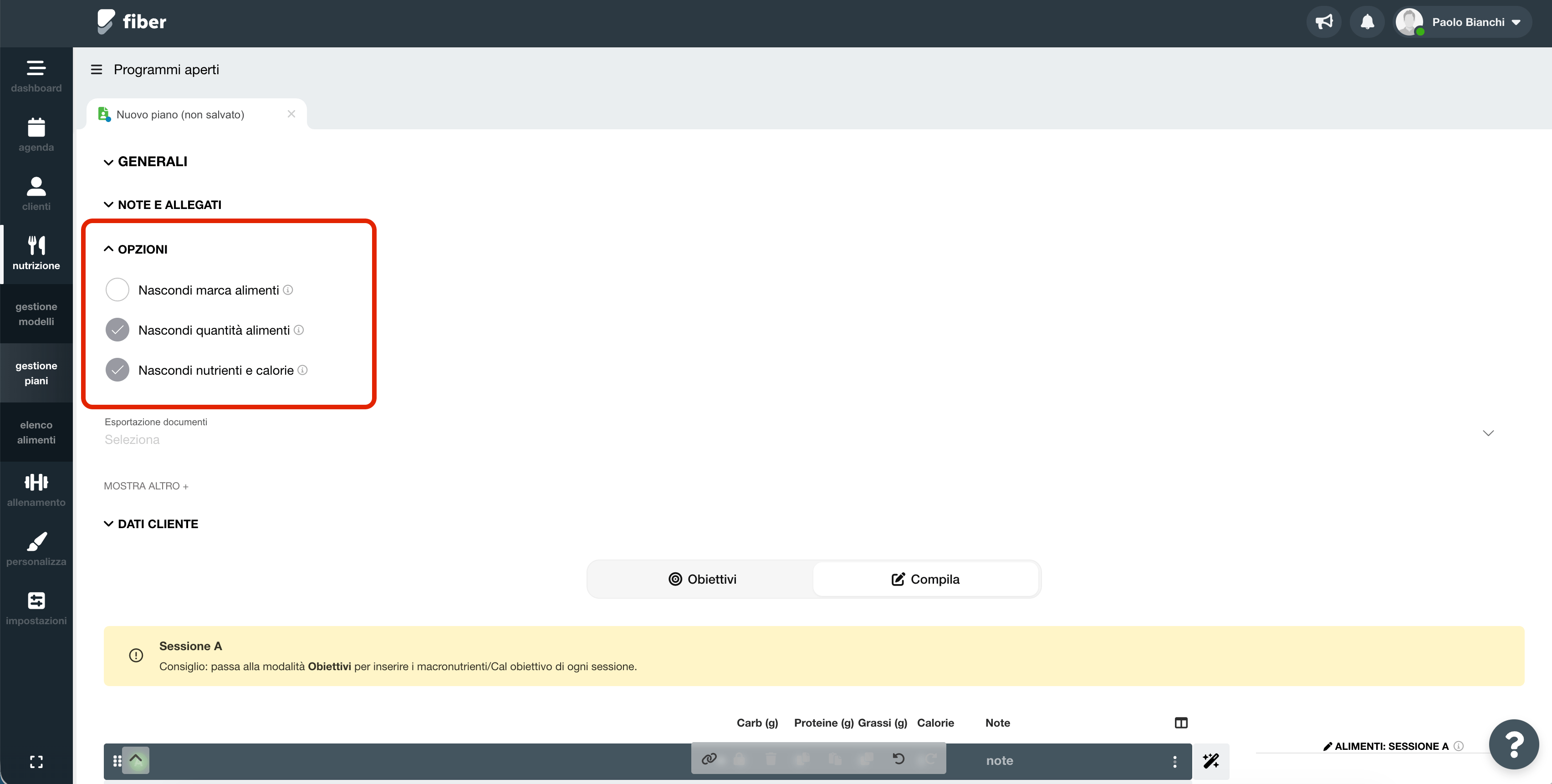This screenshot has height=784, width=1552.
Task: Open elenco alimenti submenu
Action: pyautogui.click(x=36, y=433)
